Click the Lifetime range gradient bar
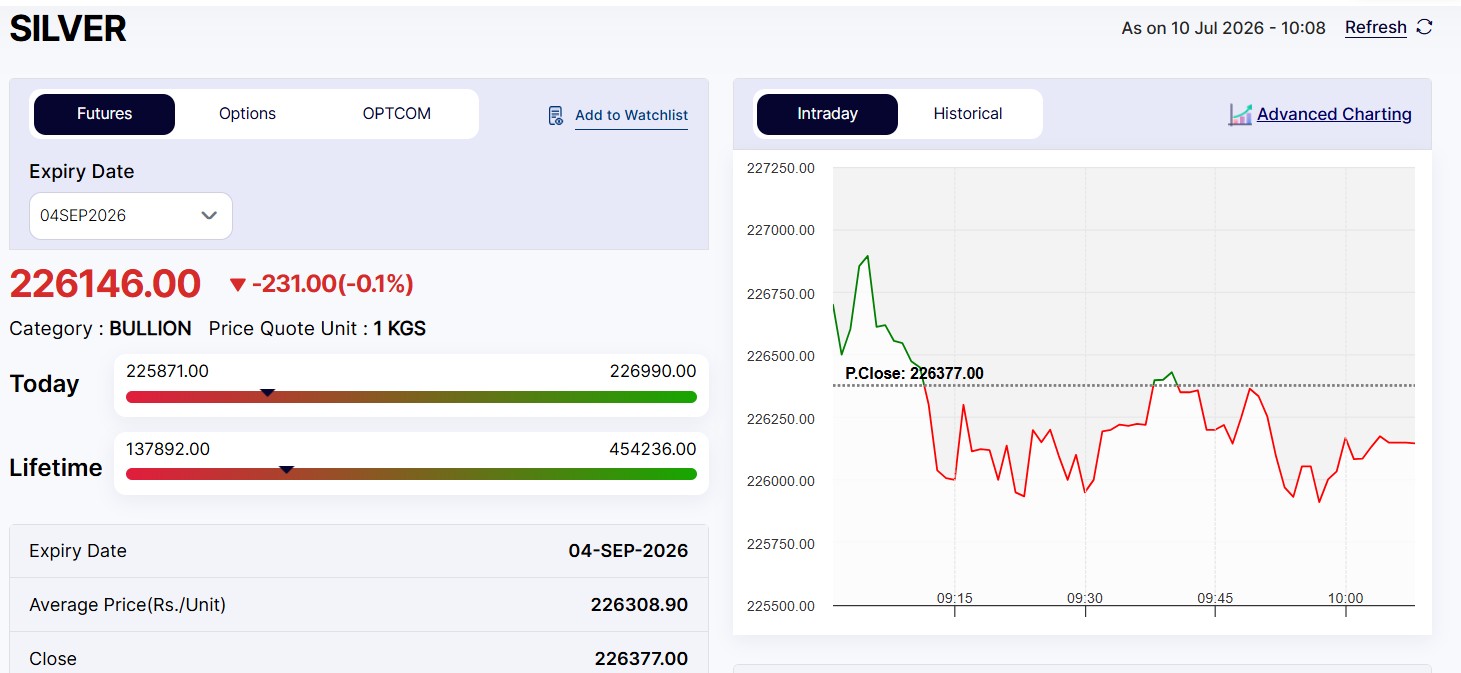Screen dimensions: 1461x673 pos(411,473)
